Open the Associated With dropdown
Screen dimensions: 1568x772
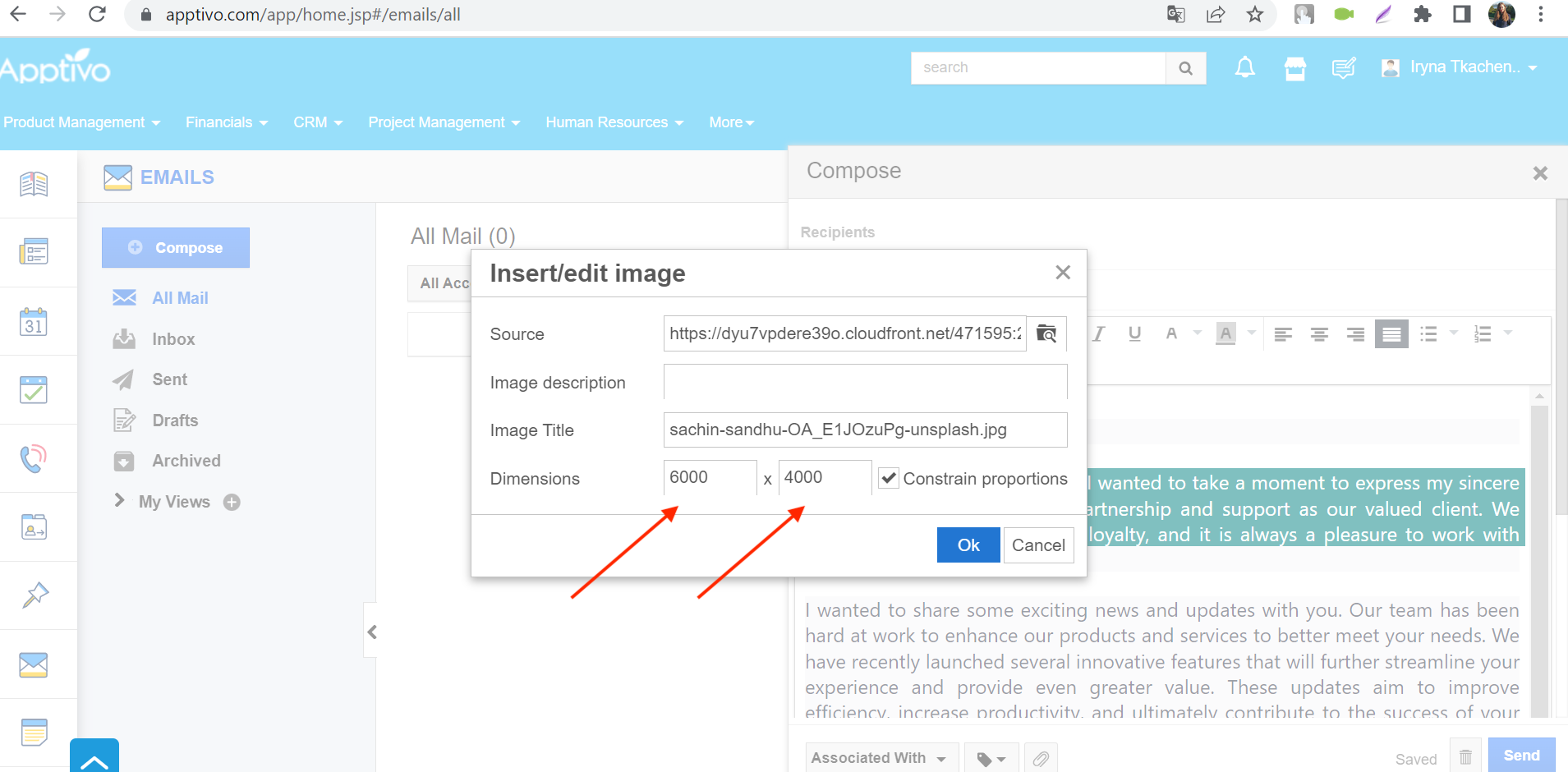pyautogui.click(x=879, y=758)
